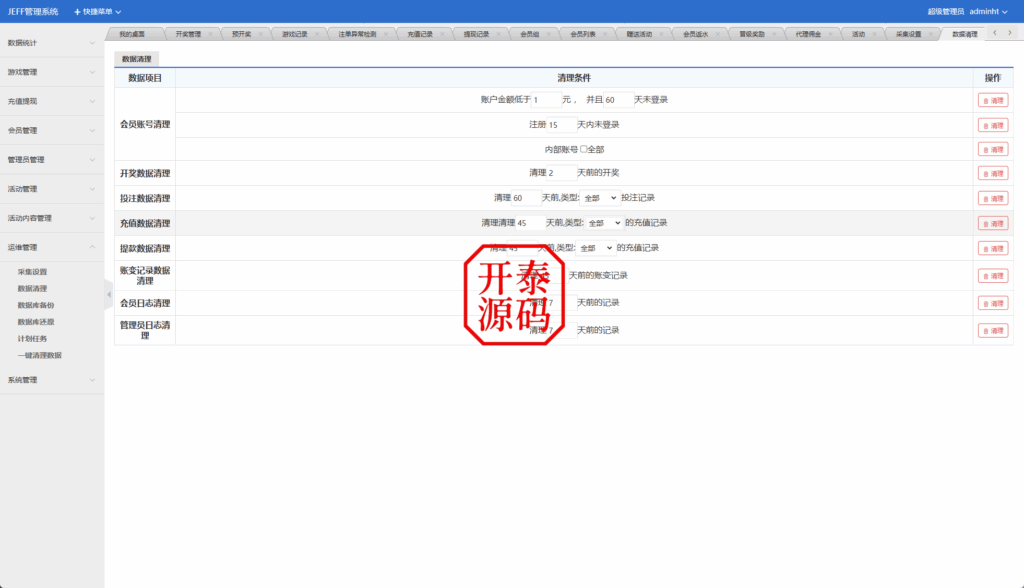Click the 清理 icon for 投注数据清理
Viewport: 1024px width, 588px height.
click(x=993, y=198)
